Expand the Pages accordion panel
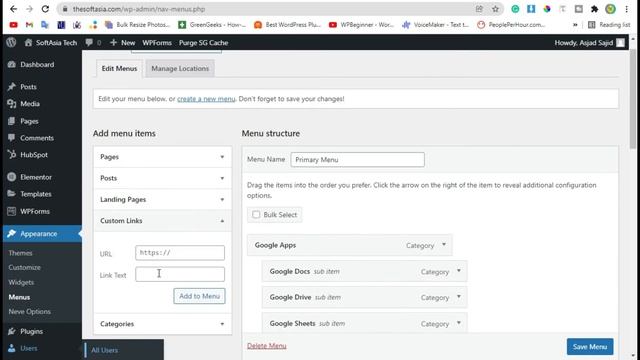640x360 pixels. pos(162,157)
